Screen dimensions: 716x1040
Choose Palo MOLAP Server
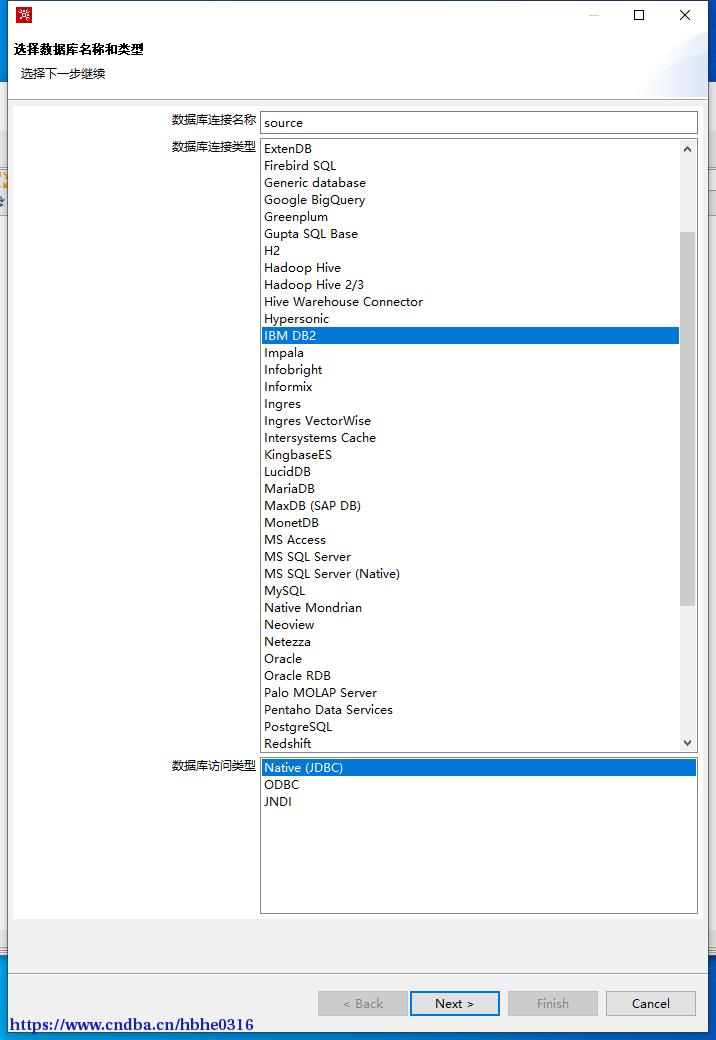pyautogui.click(x=471, y=693)
